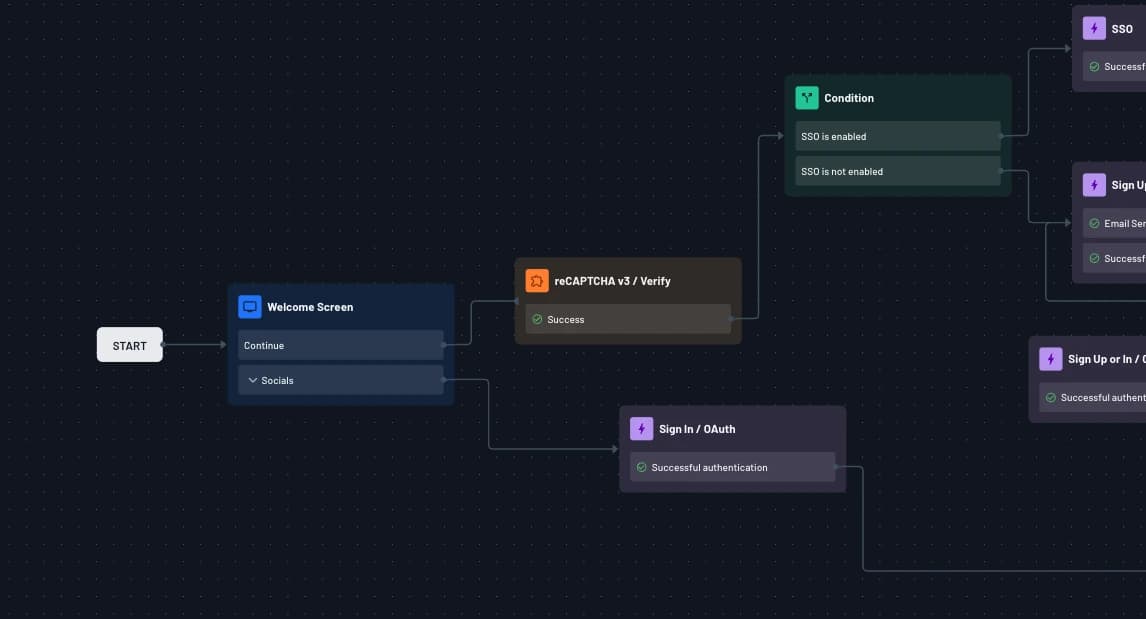This screenshot has height=619, width=1146.
Task: Click the purple lightning icon on Sign In / OAuth
Action: click(x=642, y=429)
